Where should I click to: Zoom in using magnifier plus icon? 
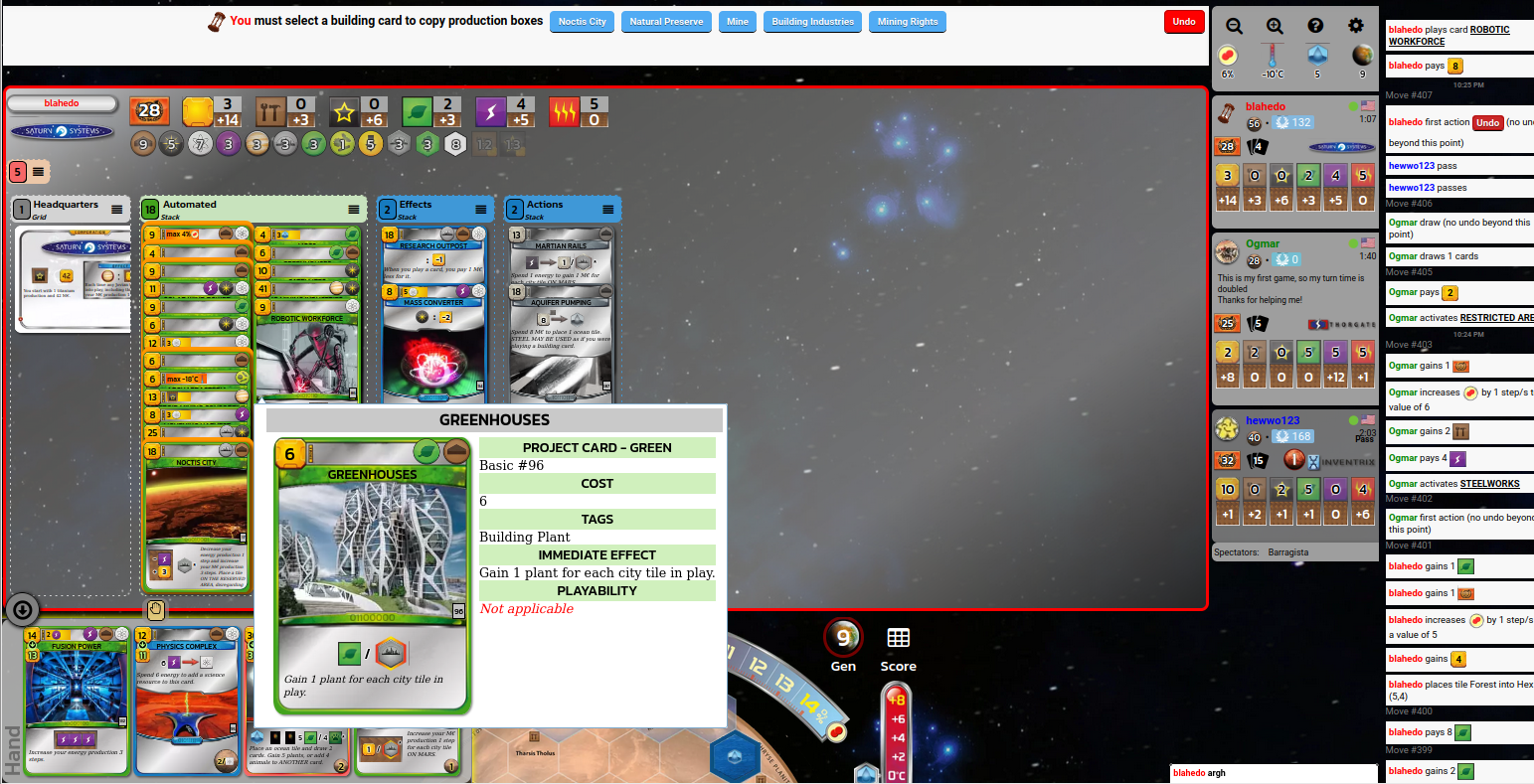(x=1275, y=26)
